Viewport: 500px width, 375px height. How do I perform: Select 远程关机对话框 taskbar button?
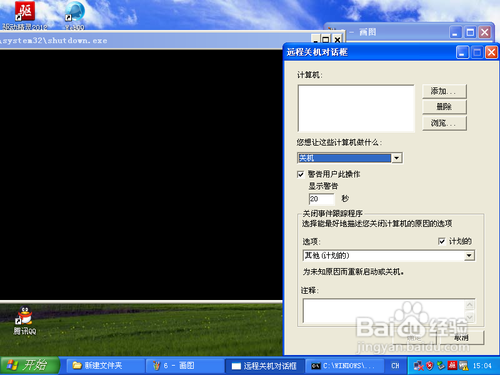265,366
